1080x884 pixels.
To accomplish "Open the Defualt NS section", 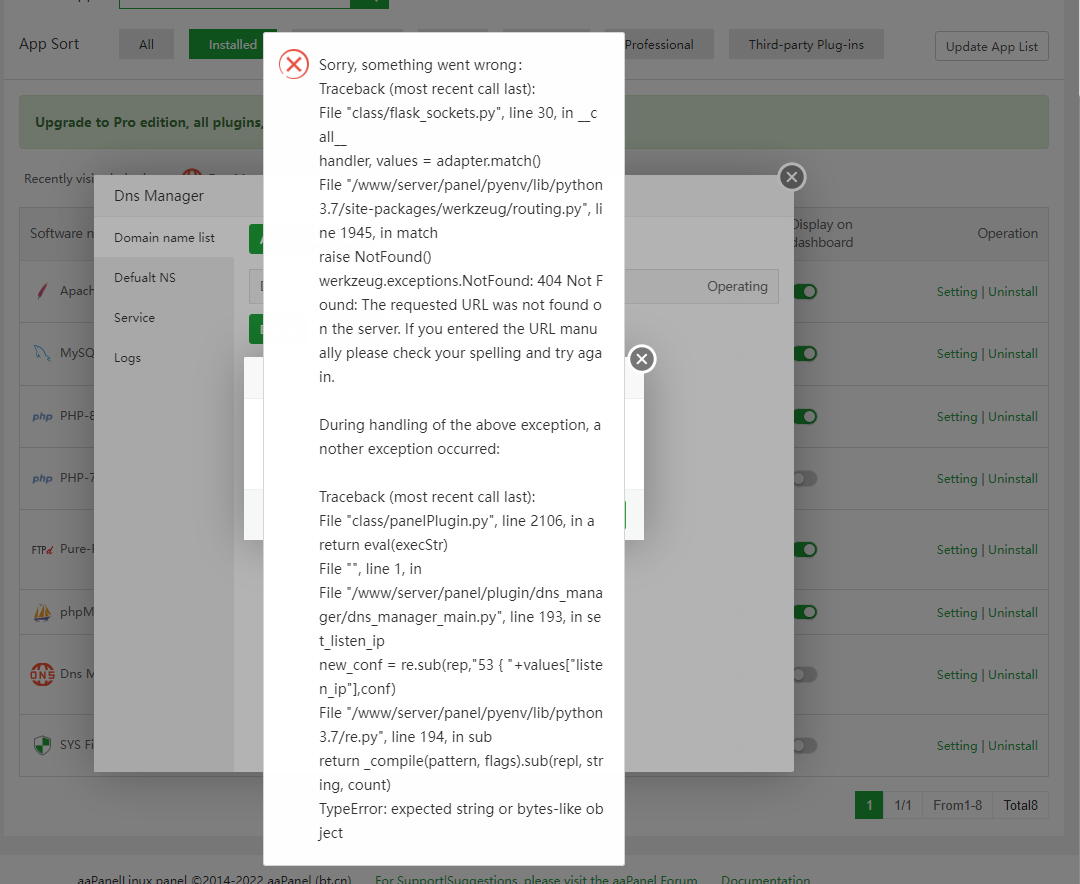I will pyautogui.click(x=145, y=277).
